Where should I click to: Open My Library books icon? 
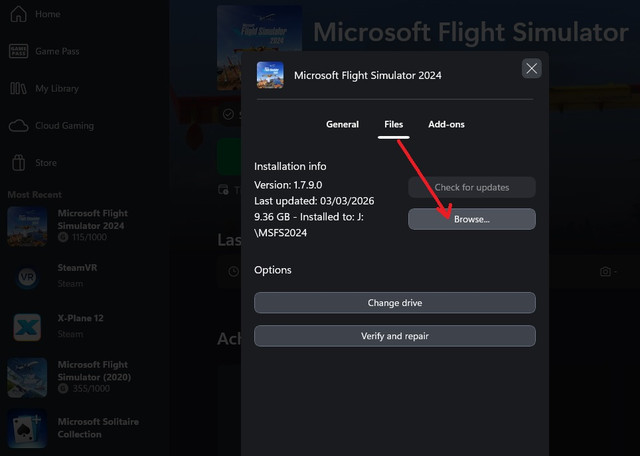tap(18, 88)
